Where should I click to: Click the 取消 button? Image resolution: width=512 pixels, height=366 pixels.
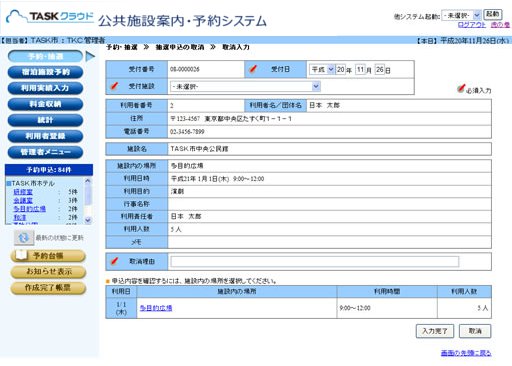(x=475, y=331)
